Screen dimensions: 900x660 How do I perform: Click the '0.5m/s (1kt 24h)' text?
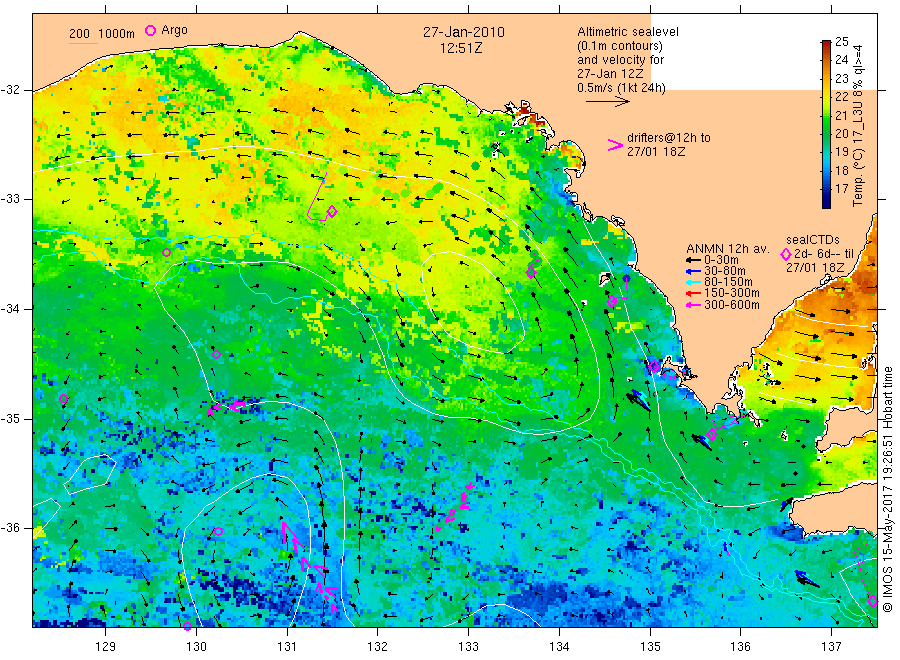[621, 88]
